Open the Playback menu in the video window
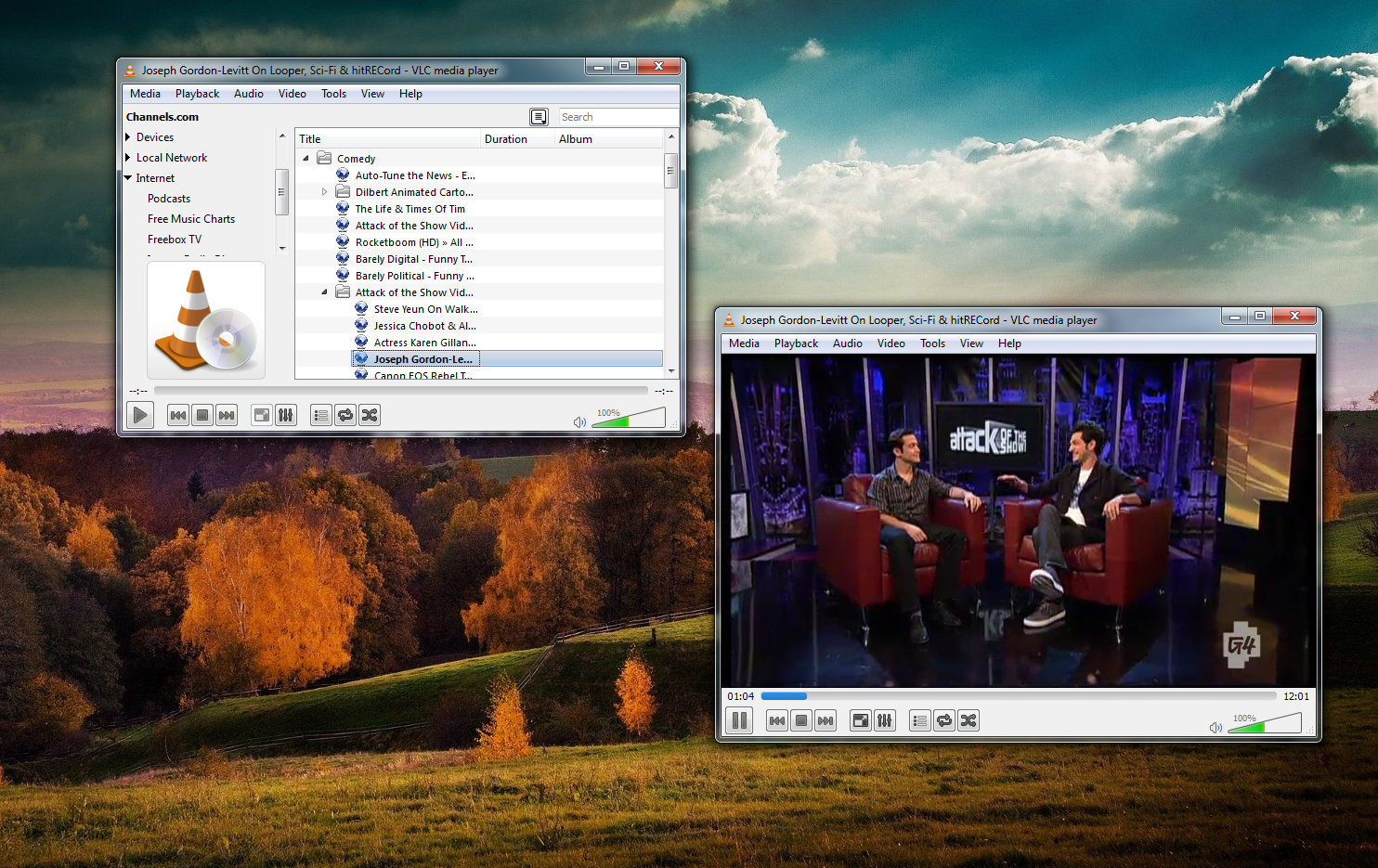The image size is (1378, 868). click(x=796, y=343)
